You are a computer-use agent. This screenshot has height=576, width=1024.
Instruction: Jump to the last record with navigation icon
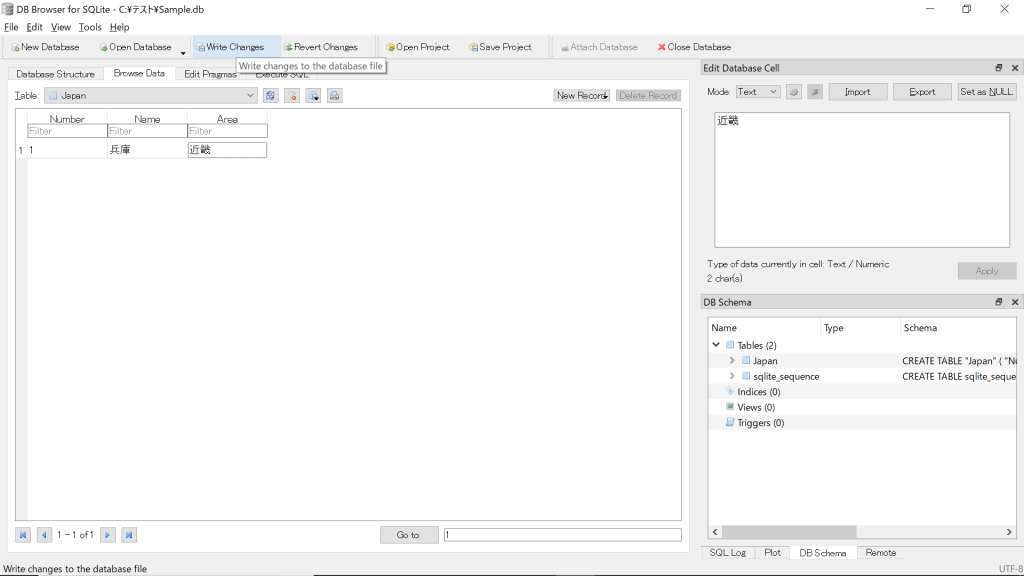click(129, 535)
